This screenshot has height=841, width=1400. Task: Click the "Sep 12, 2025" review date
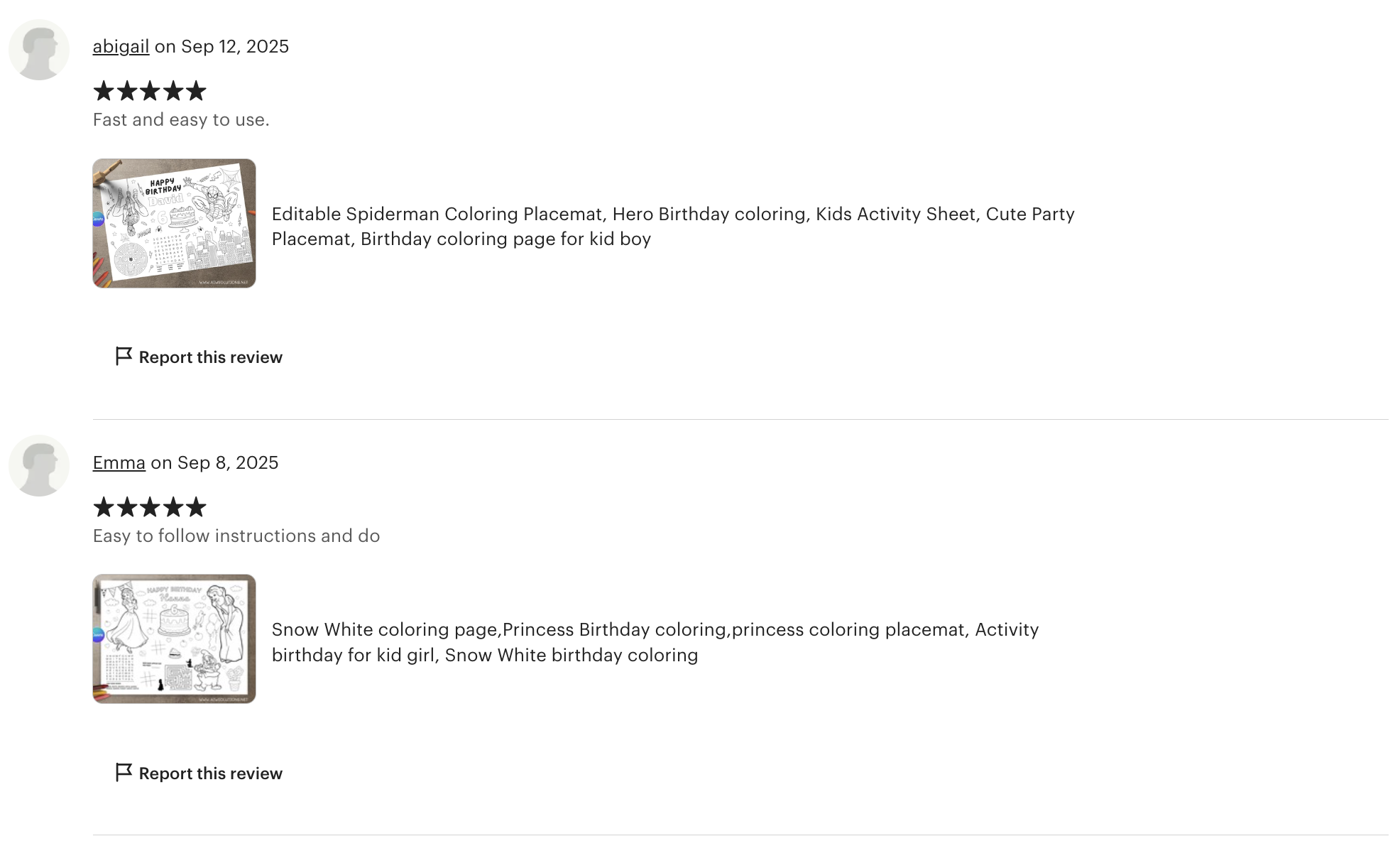point(235,47)
